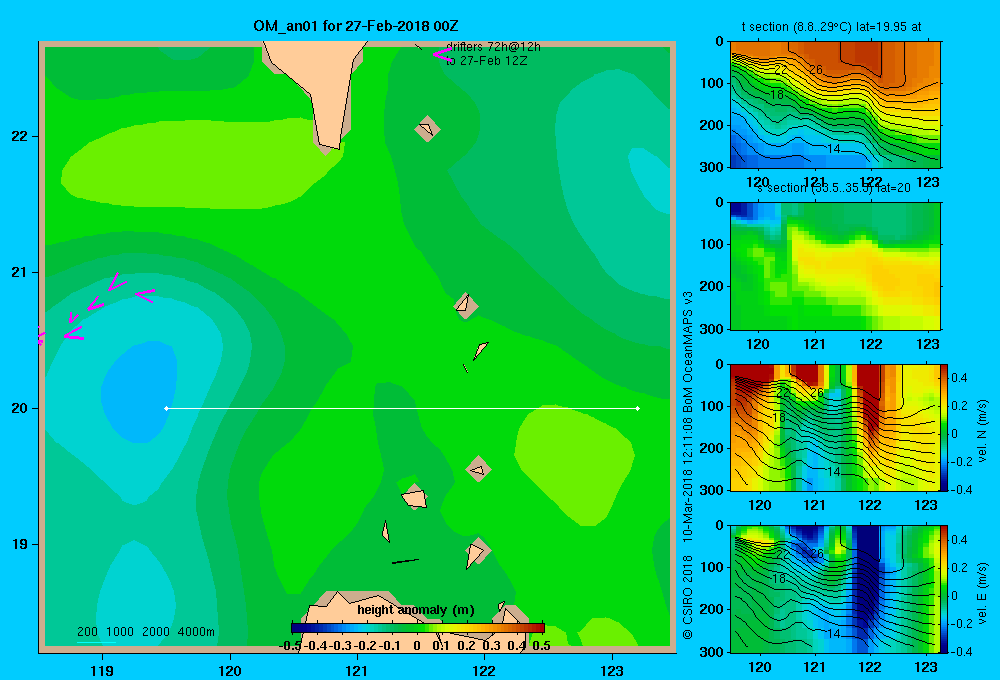Click longitude label 120 on main map axis
This screenshot has width=1000, height=680.
coord(230,670)
